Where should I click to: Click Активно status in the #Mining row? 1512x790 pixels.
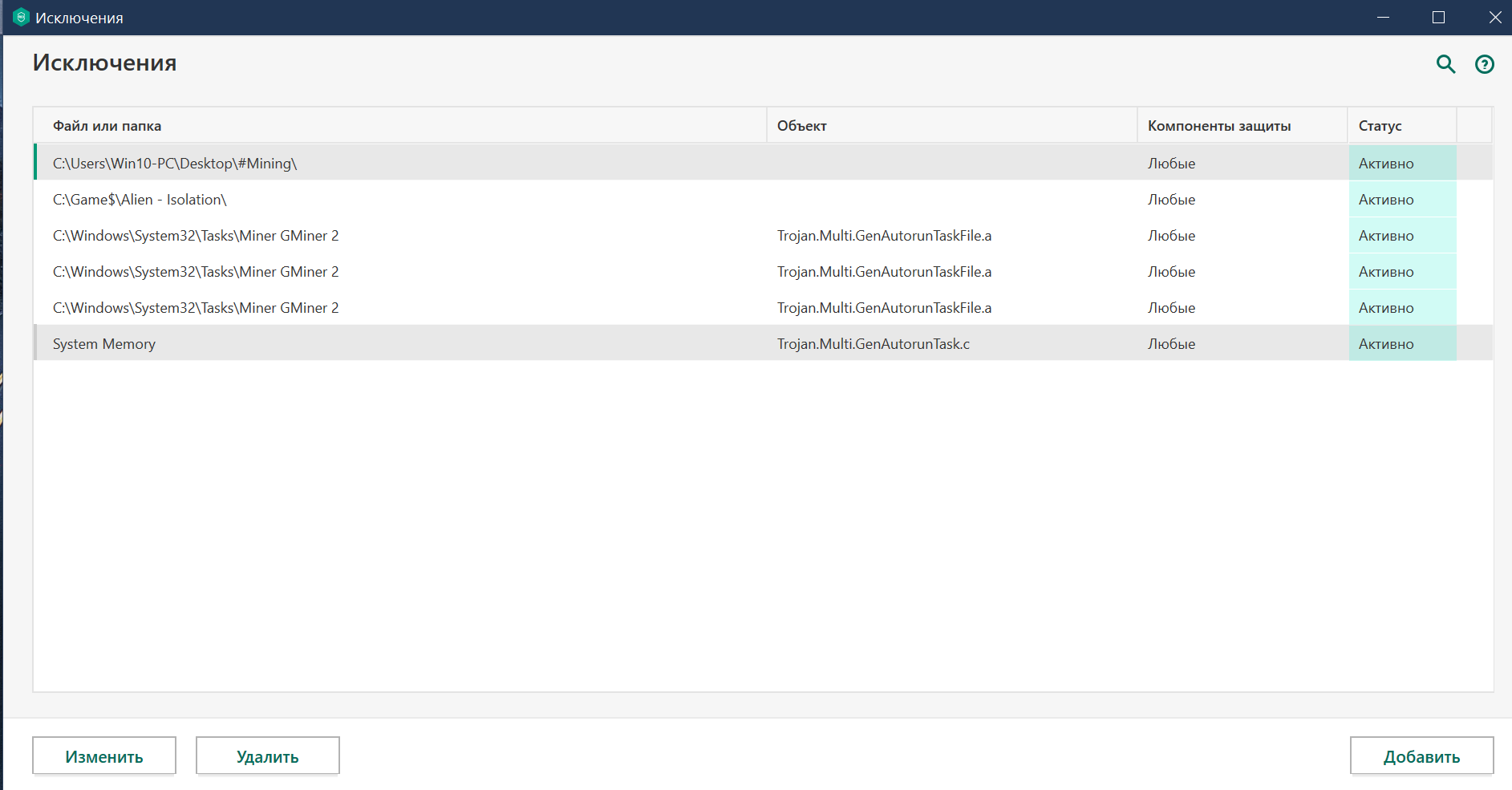(x=1402, y=164)
